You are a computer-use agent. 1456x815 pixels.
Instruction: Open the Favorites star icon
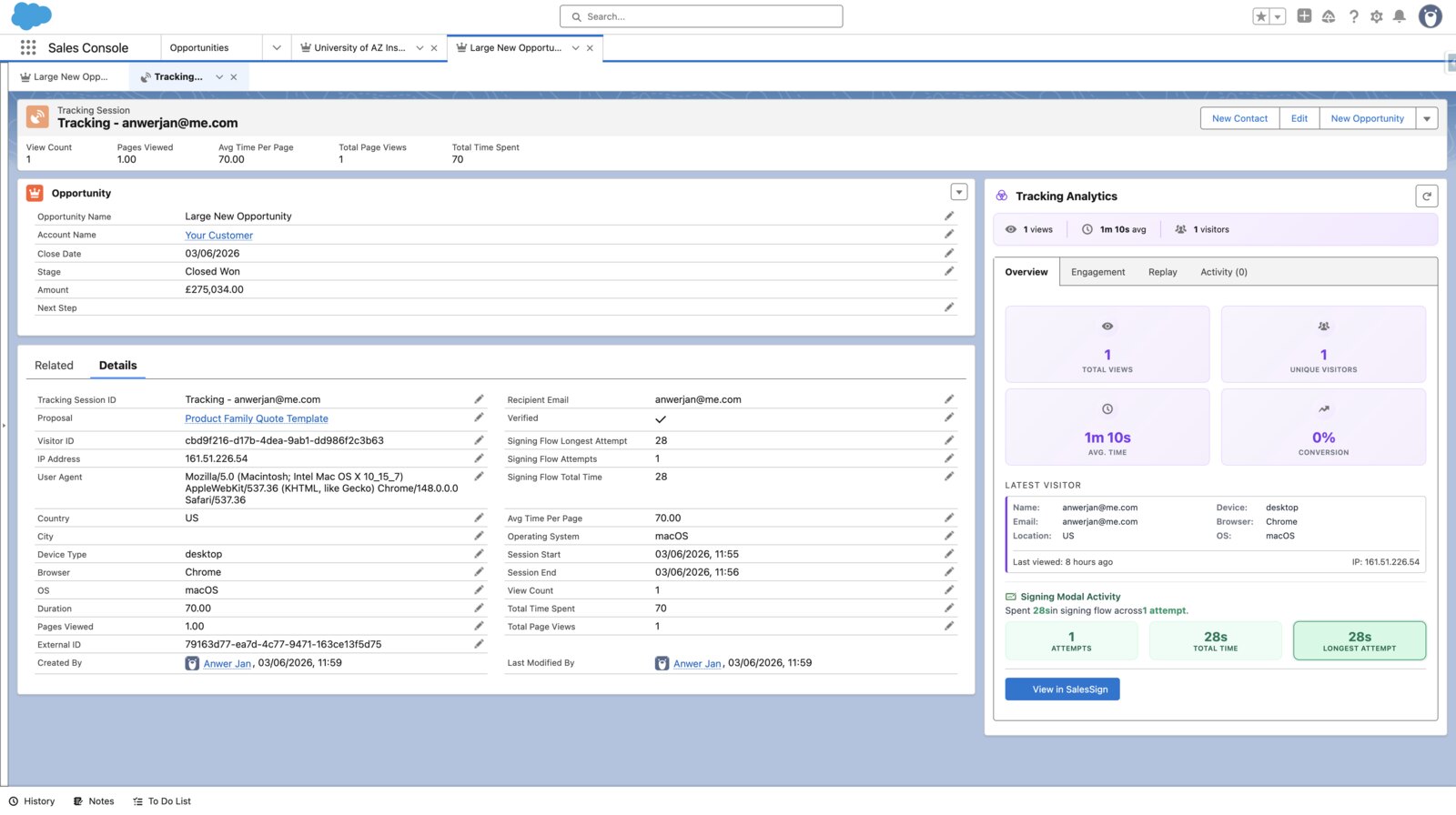[x=1261, y=16]
